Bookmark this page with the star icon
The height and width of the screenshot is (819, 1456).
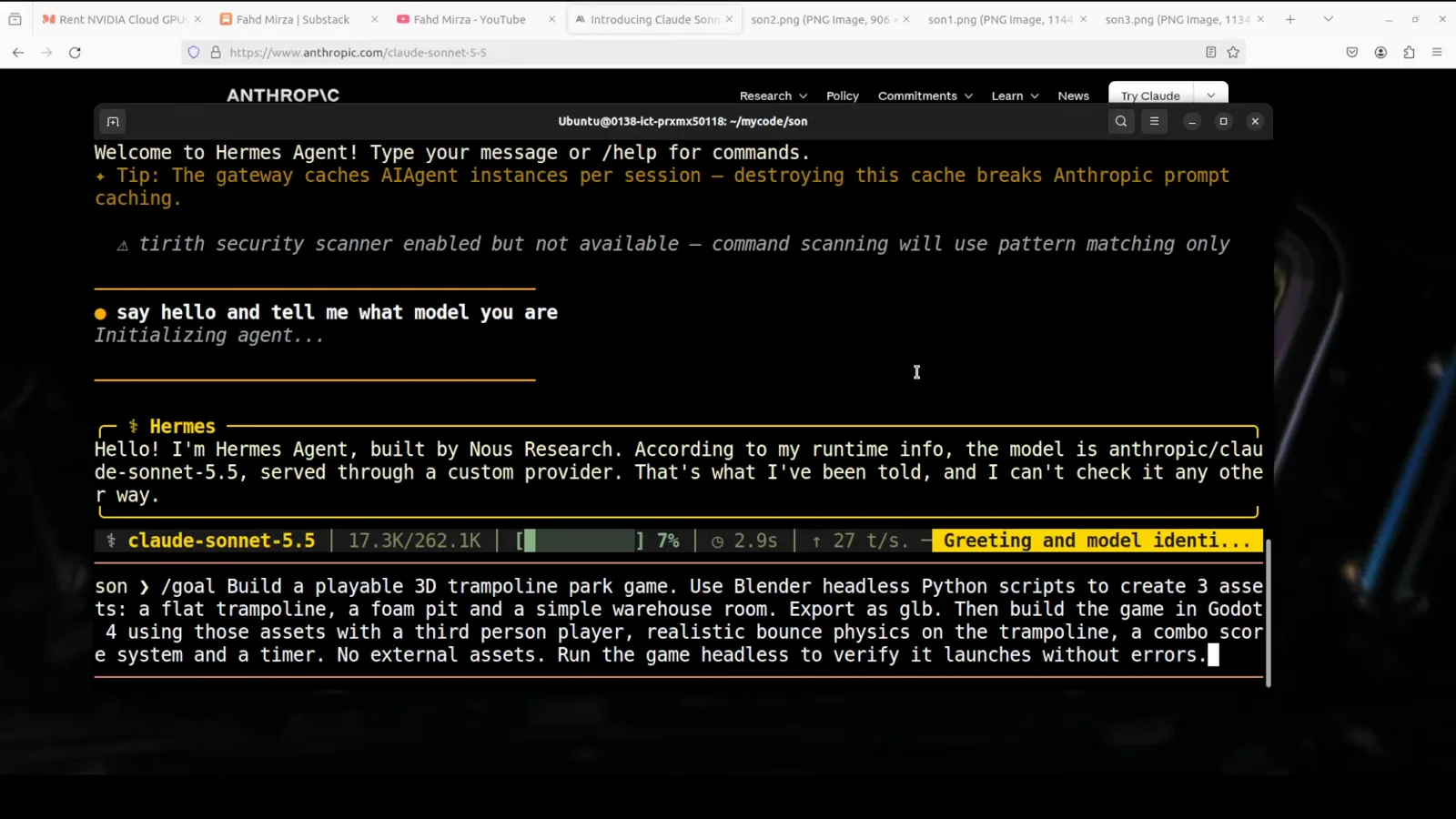click(x=1233, y=53)
